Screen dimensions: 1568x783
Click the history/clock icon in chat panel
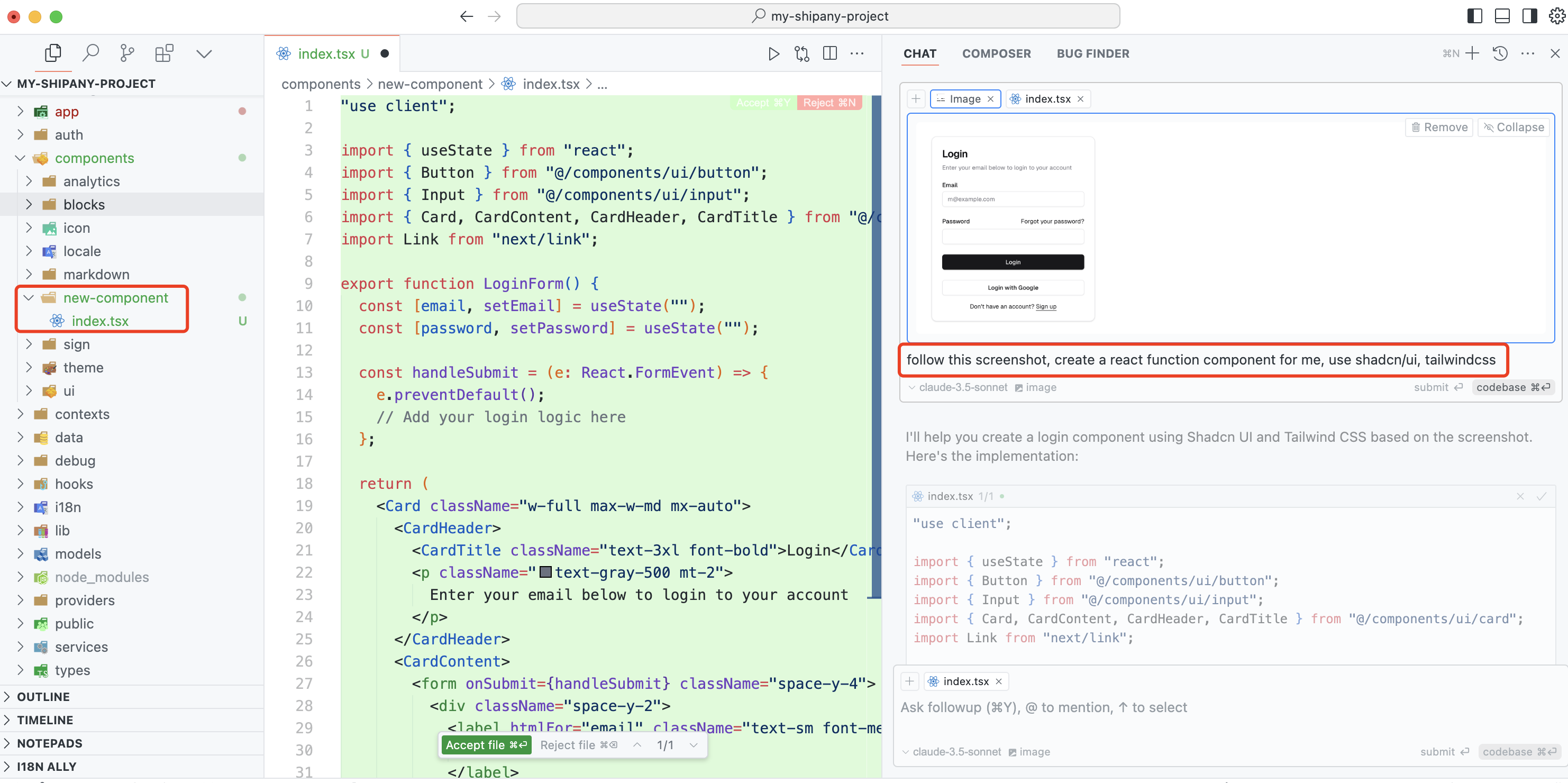[x=1500, y=54]
